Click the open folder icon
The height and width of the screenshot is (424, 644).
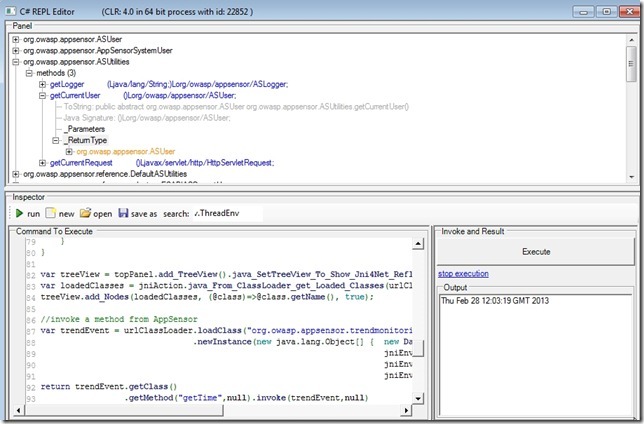86,213
